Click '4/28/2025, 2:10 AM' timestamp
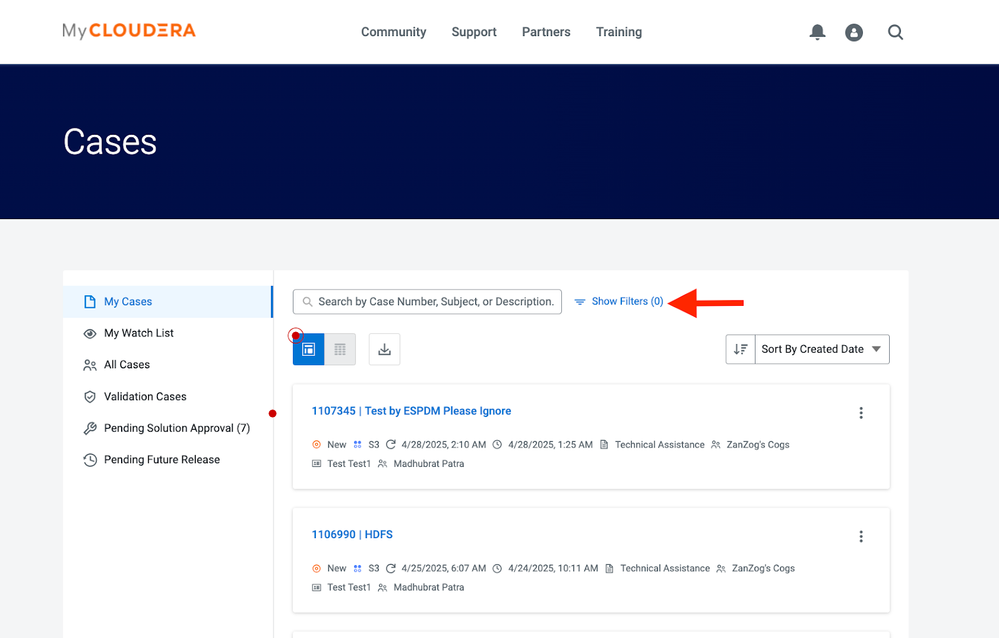The image size is (999, 638). (x=443, y=445)
